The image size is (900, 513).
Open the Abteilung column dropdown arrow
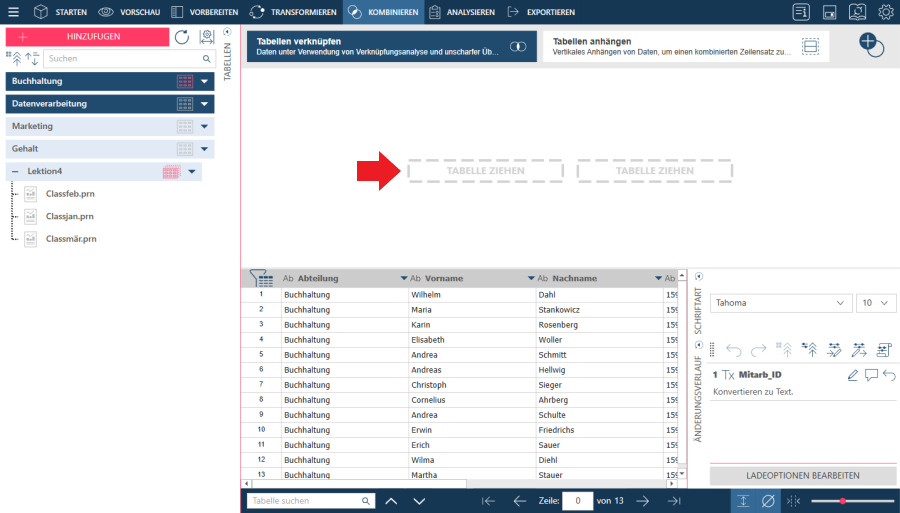(x=404, y=278)
